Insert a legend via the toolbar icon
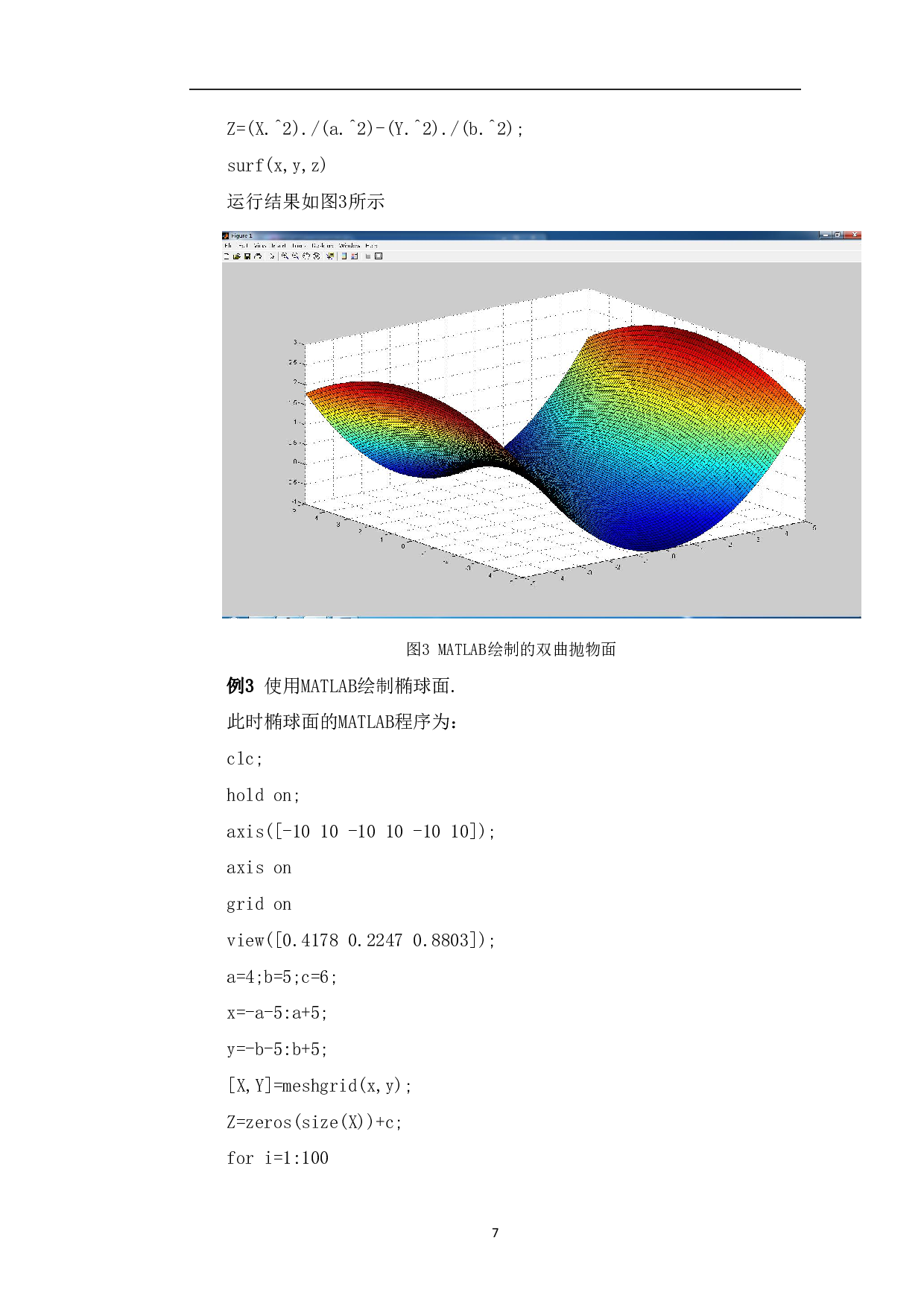The image size is (924, 1307). pyautogui.click(x=355, y=256)
